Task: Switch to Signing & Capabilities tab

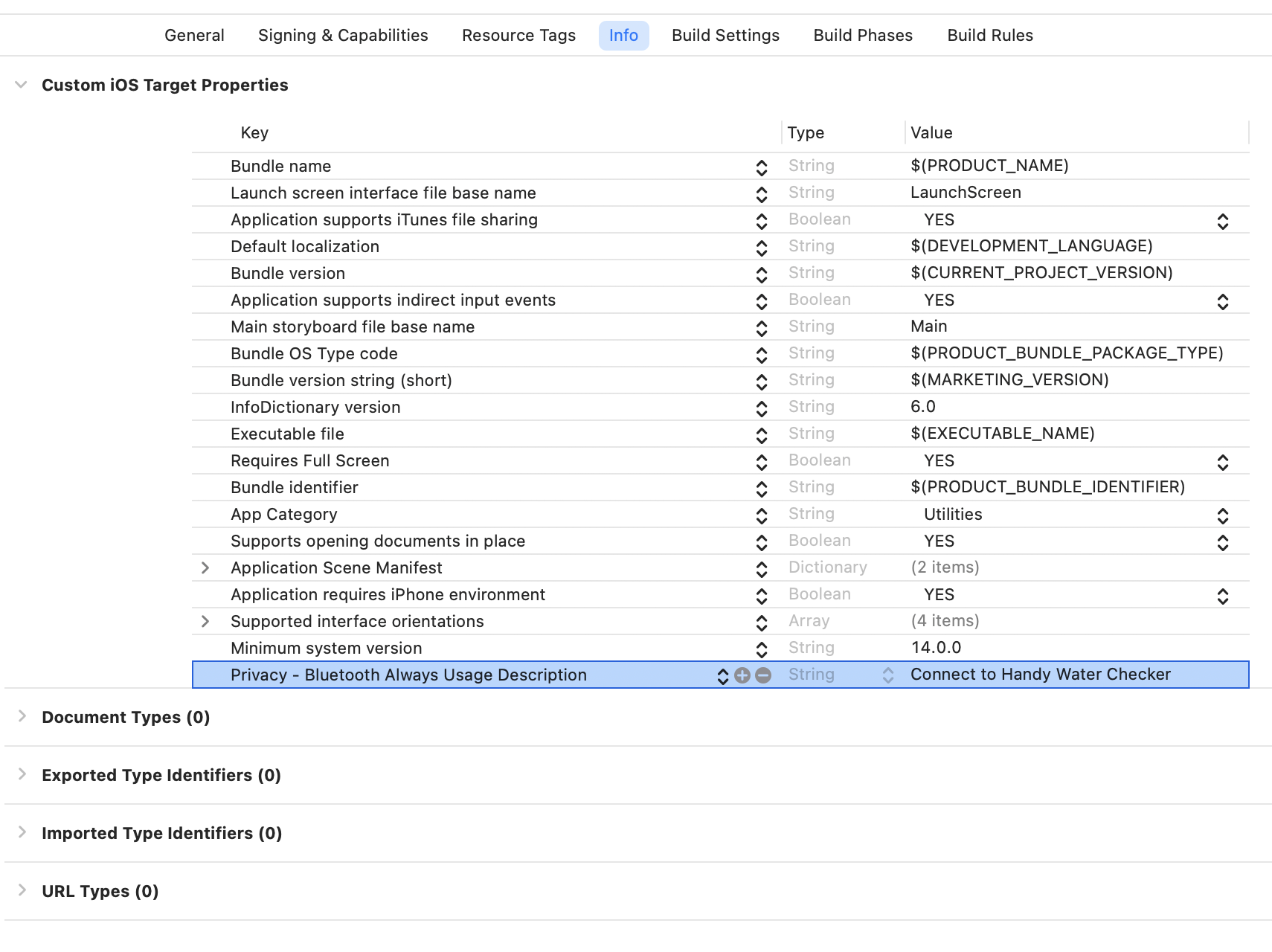Action: click(x=343, y=36)
